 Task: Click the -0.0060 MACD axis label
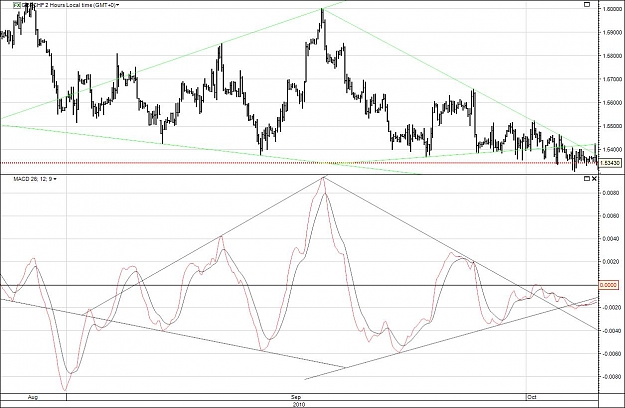tap(610, 354)
